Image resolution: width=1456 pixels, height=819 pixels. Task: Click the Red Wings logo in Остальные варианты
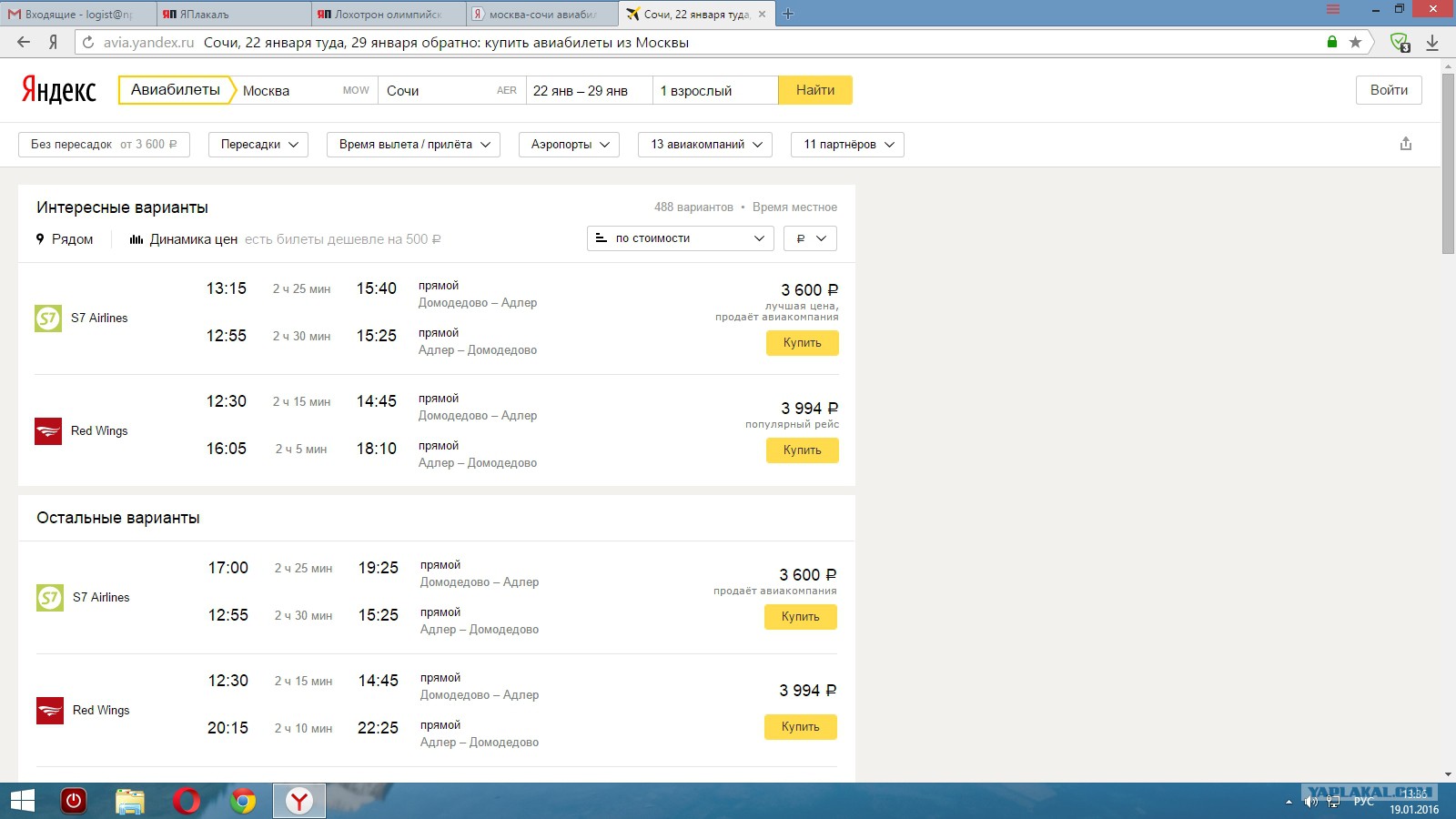coord(50,711)
